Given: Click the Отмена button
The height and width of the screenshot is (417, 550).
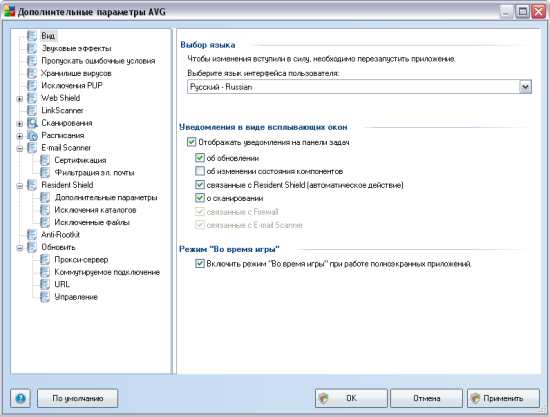Looking at the screenshot, I should pos(427,398).
